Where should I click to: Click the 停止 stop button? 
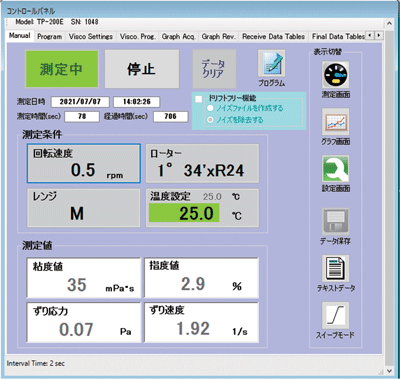point(142,69)
